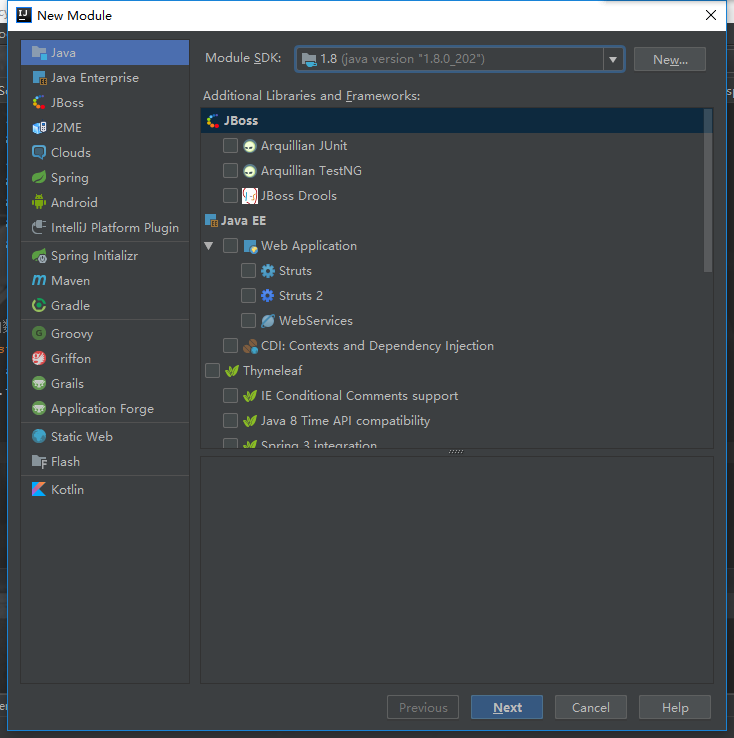Select the Java module type icon
The height and width of the screenshot is (738, 734).
click(39, 53)
